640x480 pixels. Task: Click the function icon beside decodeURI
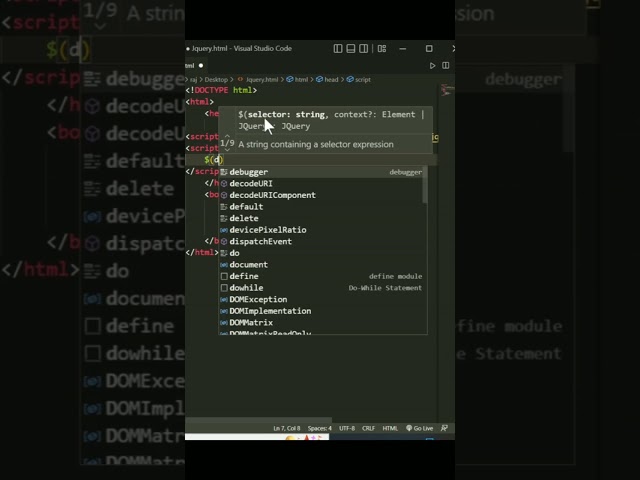point(224,184)
